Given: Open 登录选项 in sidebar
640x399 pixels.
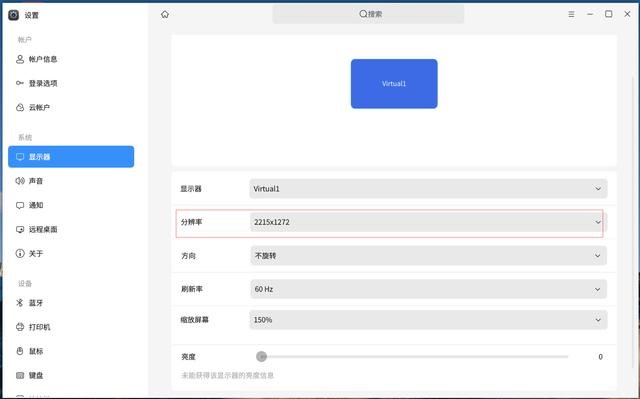Looking at the screenshot, I should tap(71, 84).
